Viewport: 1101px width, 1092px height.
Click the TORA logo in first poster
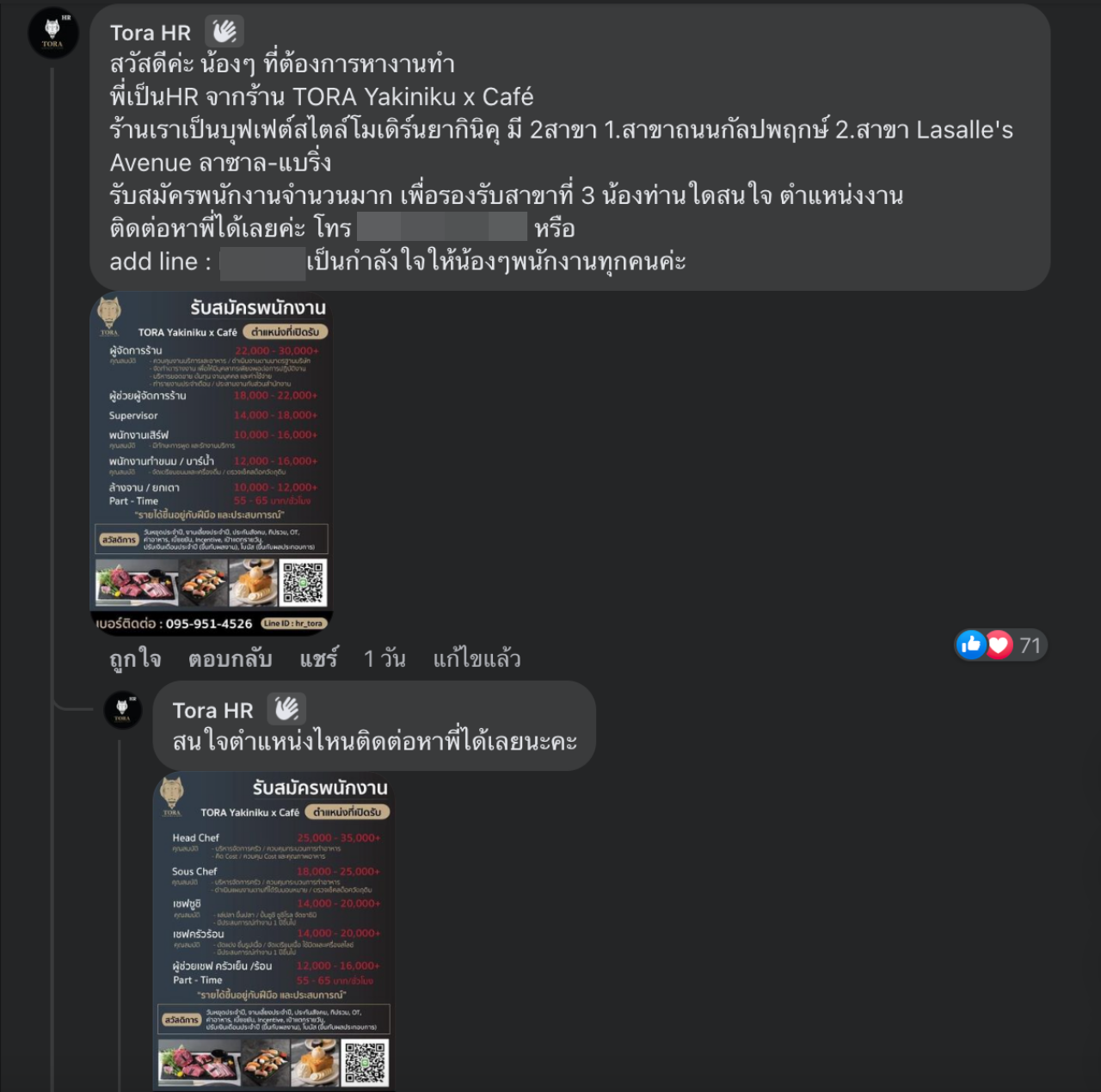coord(109,316)
